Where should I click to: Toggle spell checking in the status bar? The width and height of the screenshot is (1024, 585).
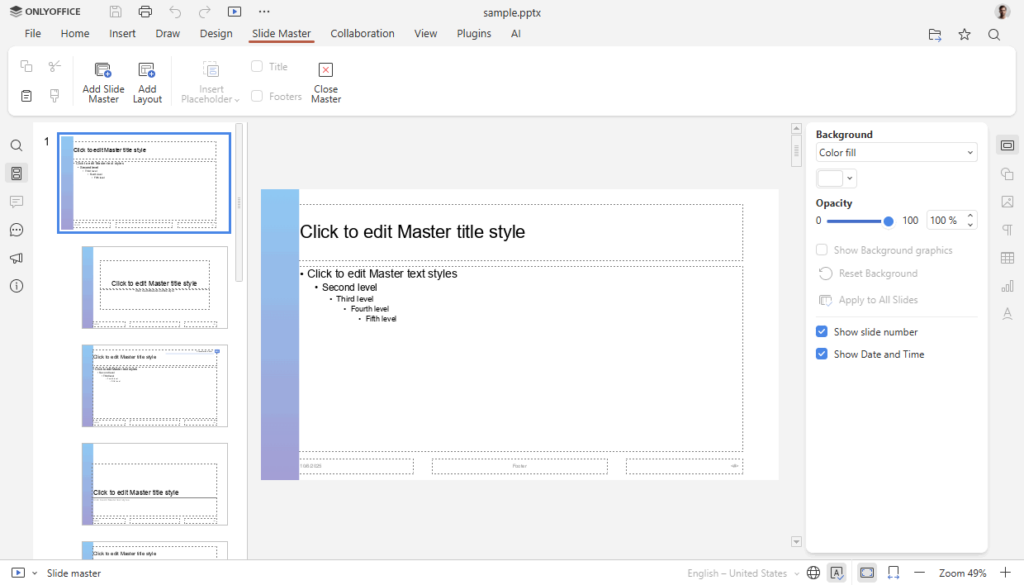pyautogui.click(x=836, y=572)
